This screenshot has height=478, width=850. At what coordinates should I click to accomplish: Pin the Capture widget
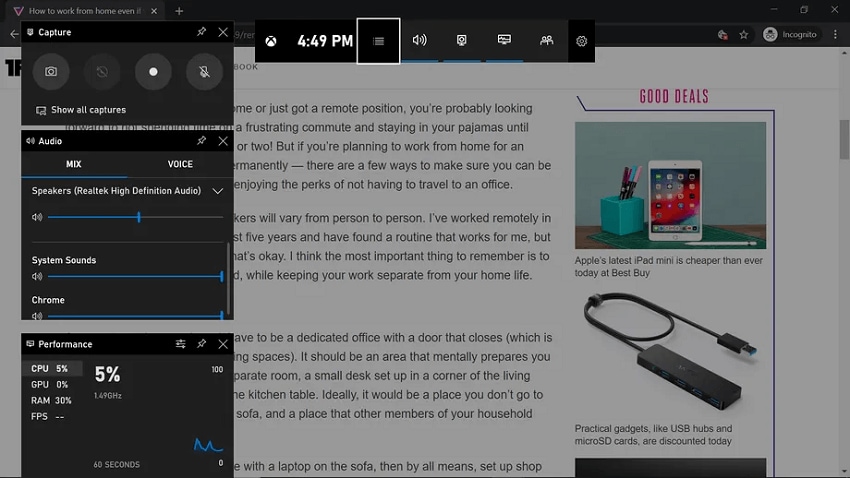pos(201,32)
